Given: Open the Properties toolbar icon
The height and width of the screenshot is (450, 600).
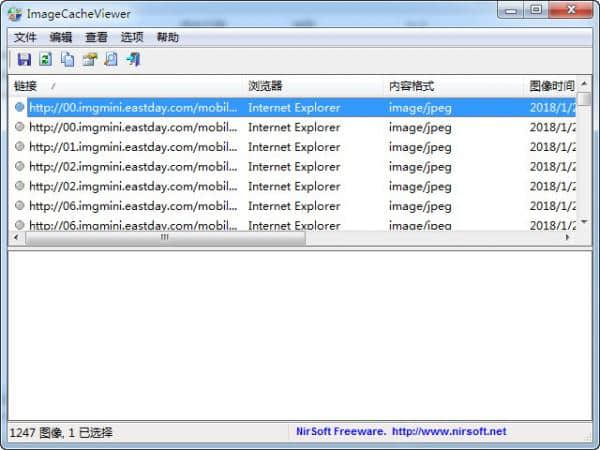Looking at the screenshot, I should [x=90, y=60].
